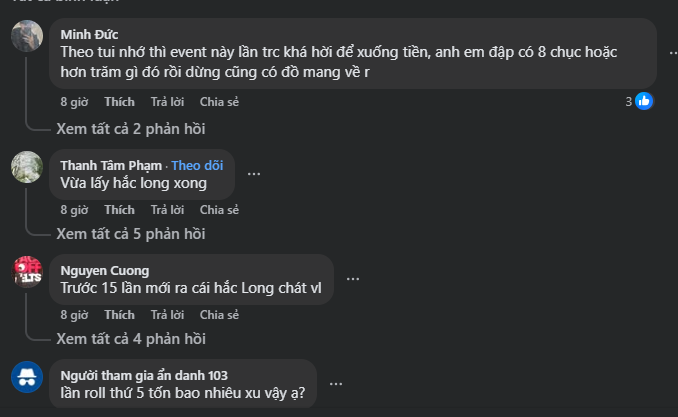
Task: Click Minh Đức's profile avatar
Action: pyautogui.click(x=26, y=35)
